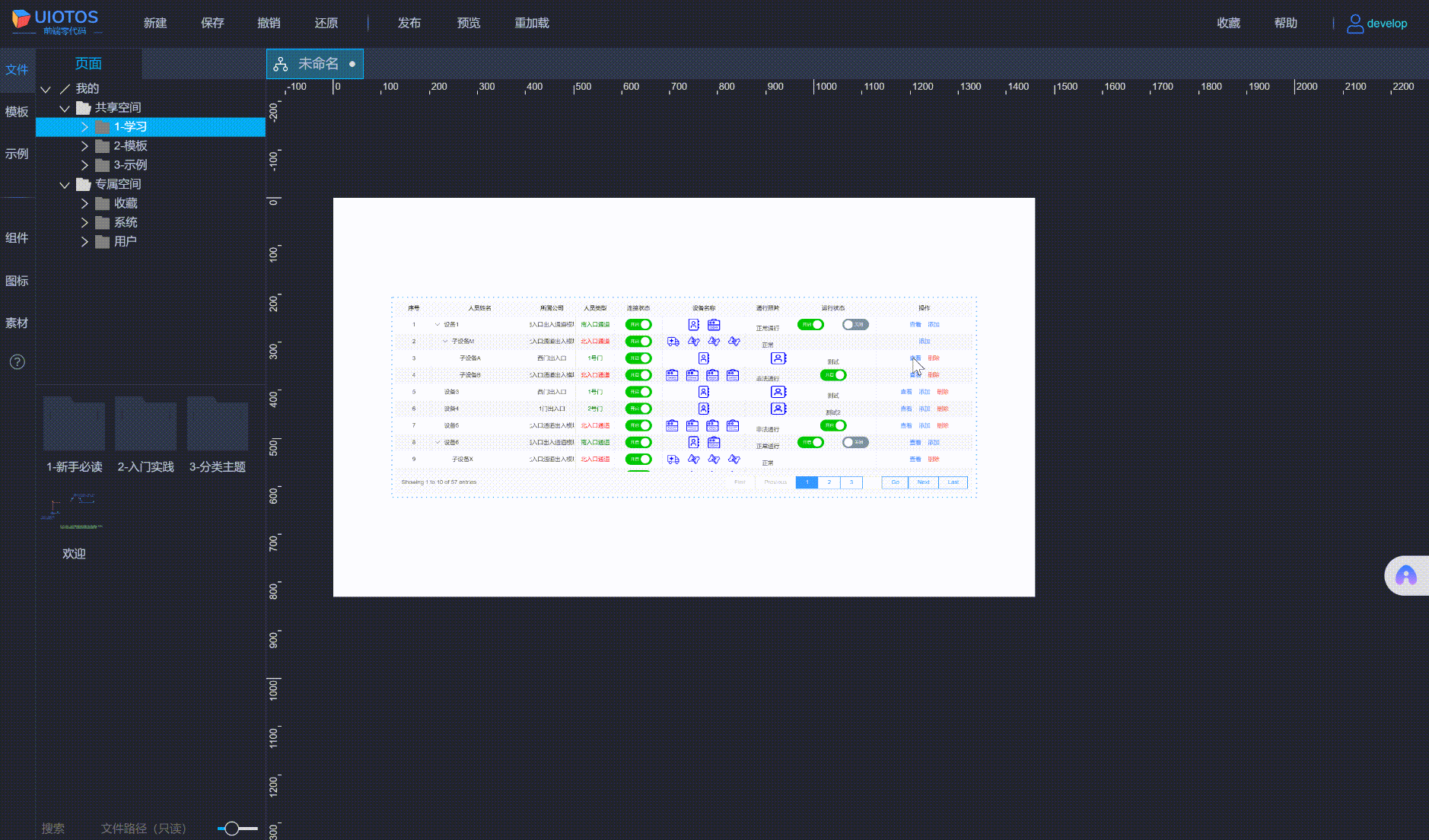Toggle the gray off switch in row 1
The image size is (1429, 840).
pos(855,325)
